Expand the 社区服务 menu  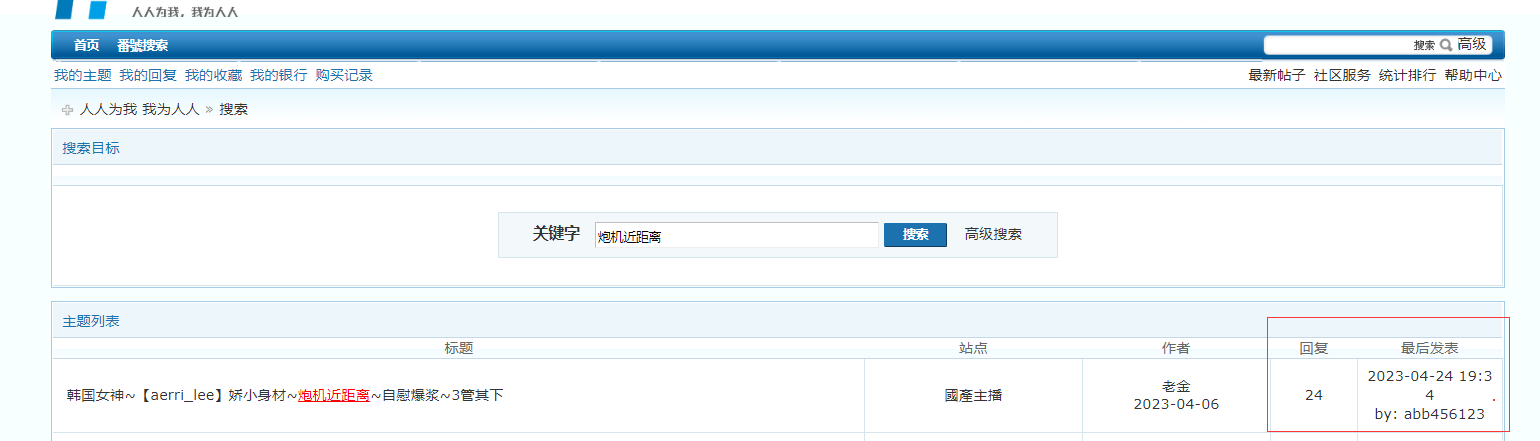1342,75
